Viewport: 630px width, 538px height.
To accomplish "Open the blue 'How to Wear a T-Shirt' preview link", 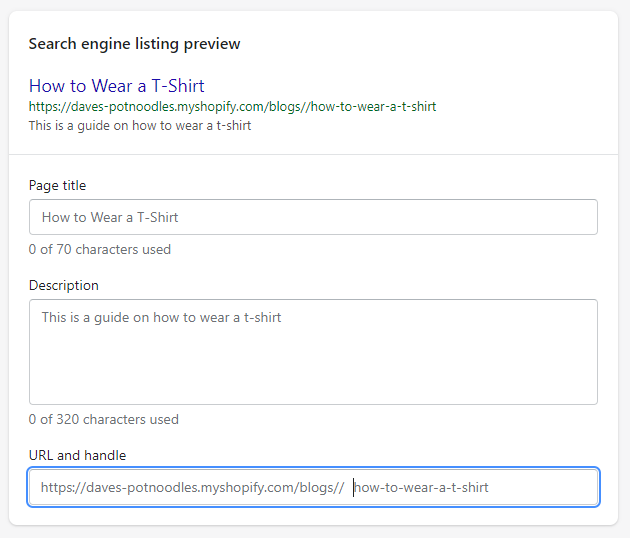I will click(x=117, y=86).
